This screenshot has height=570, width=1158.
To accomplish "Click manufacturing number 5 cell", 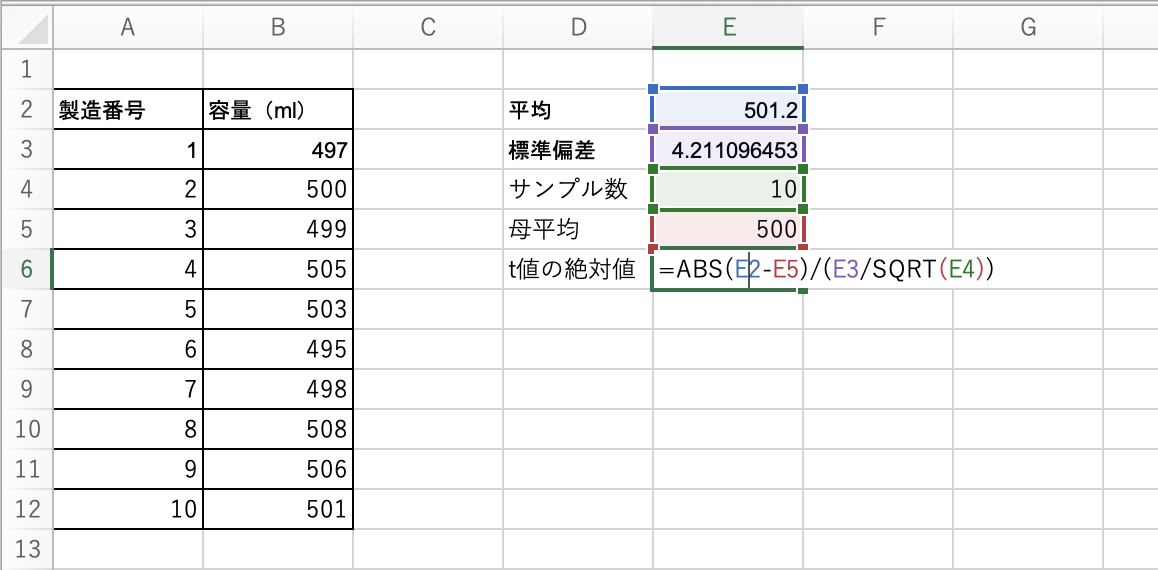I will (x=128, y=309).
